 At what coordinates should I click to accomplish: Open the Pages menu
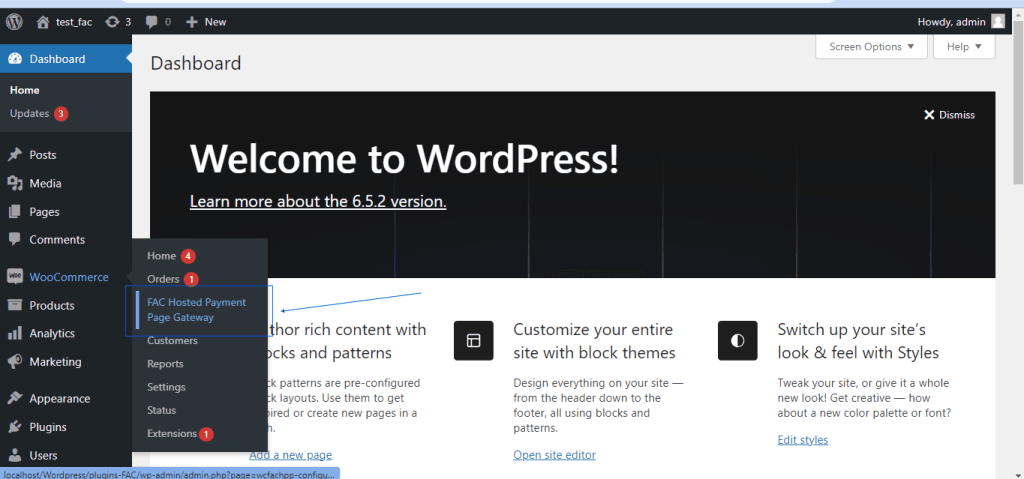click(x=44, y=212)
